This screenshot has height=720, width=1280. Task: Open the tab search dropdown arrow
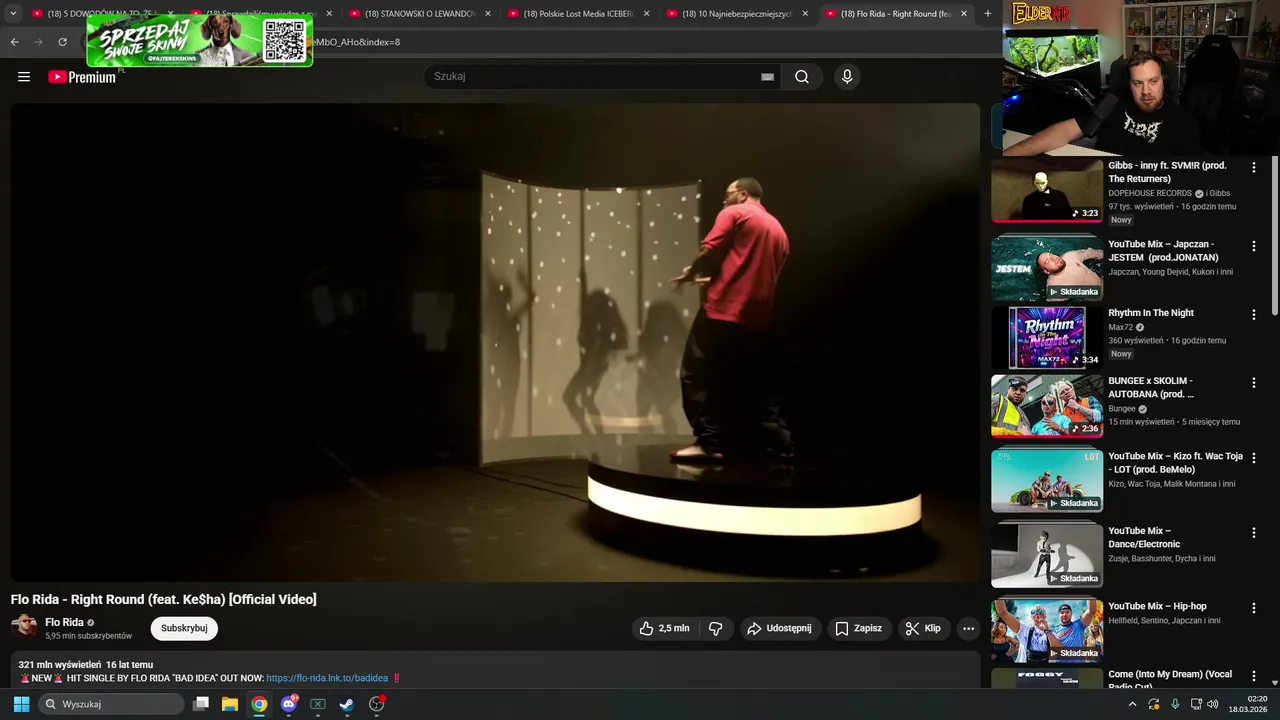pos(13,14)
